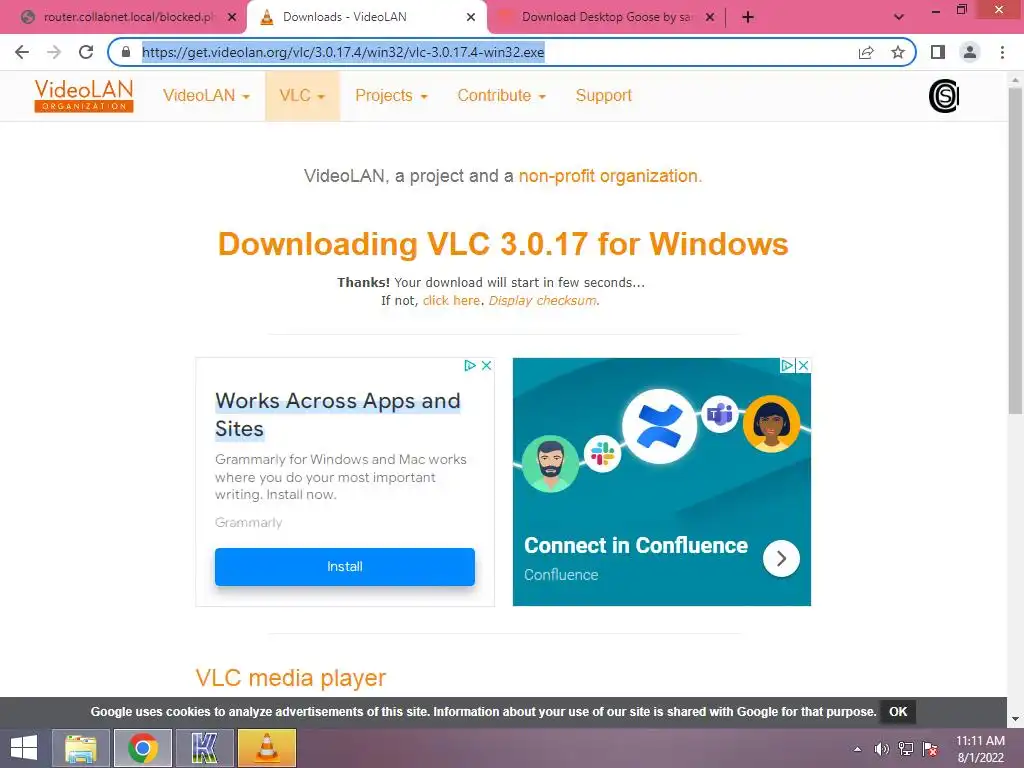Reload the VideoLAN download page

click(86, 52)
